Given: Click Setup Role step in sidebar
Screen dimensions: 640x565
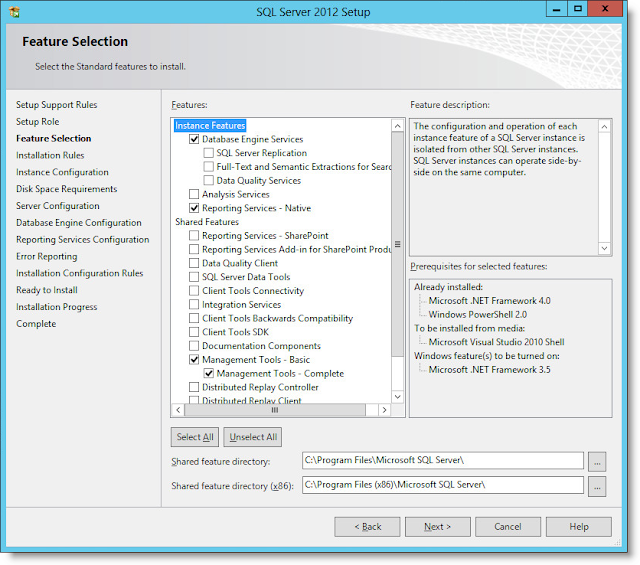Looking at the screenshot, I should coord(38,122).
